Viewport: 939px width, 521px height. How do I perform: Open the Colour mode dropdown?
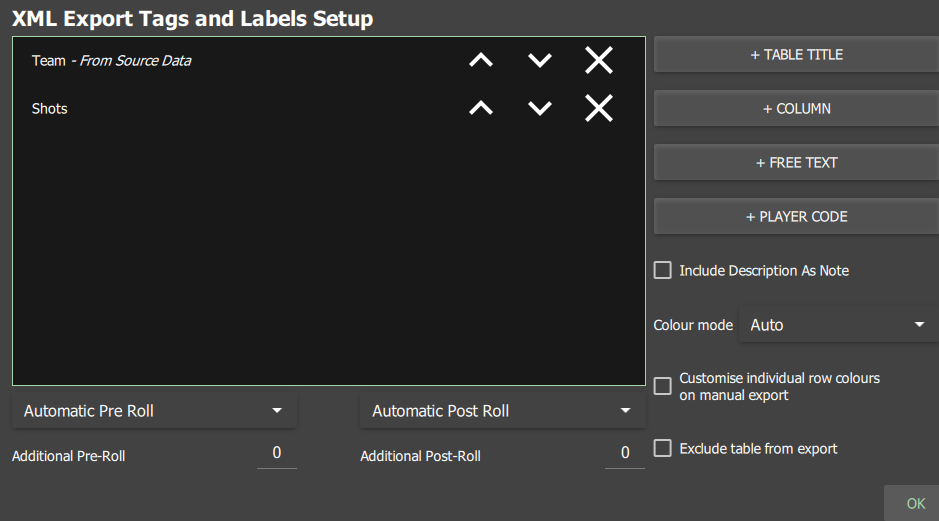[838, 325]
